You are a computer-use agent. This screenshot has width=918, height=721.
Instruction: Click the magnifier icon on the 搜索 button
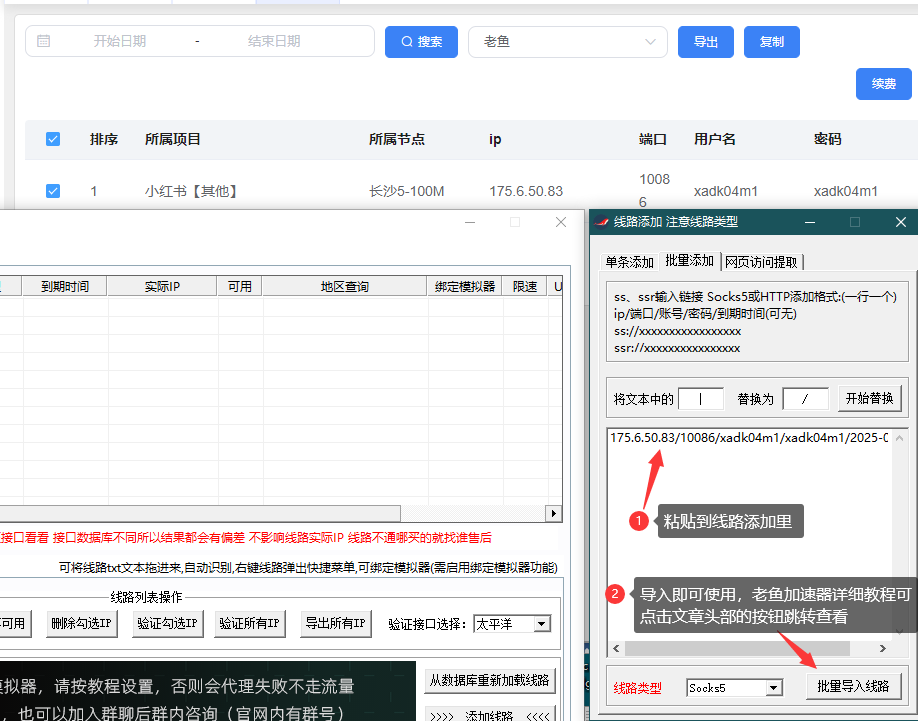pyautogui.click(x=407, y=42)
